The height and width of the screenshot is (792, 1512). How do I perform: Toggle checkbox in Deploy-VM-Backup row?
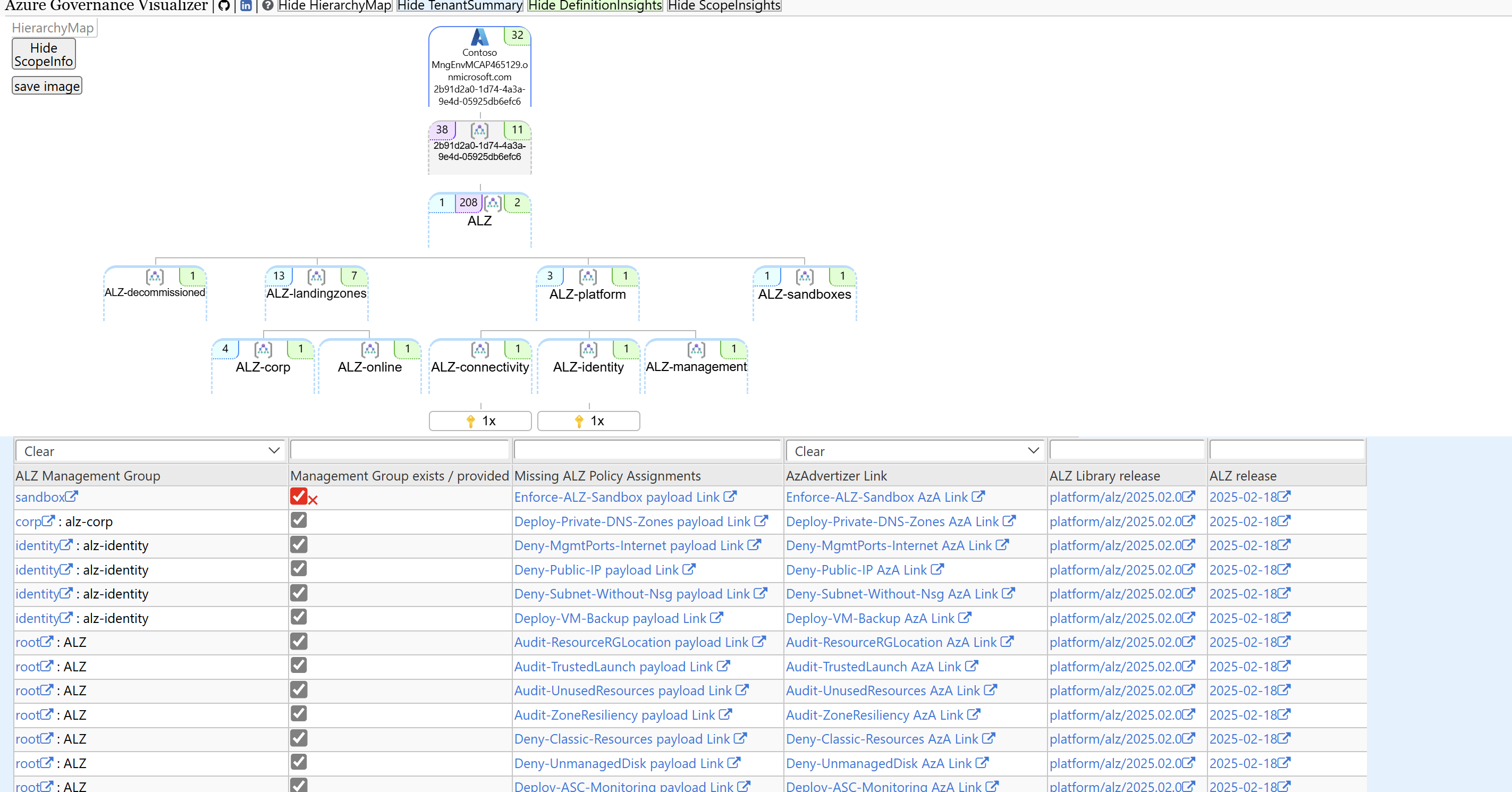(299, 617)
